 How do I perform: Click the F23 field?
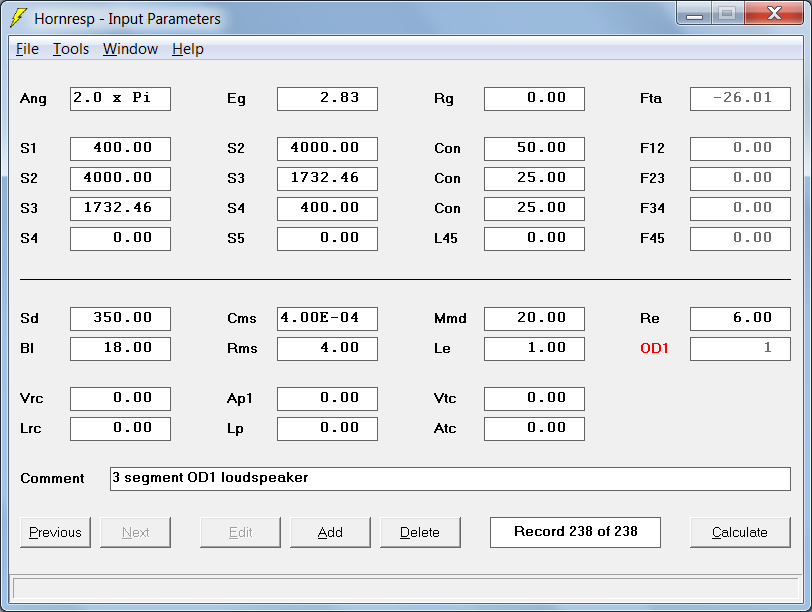[x=740, y=179]
